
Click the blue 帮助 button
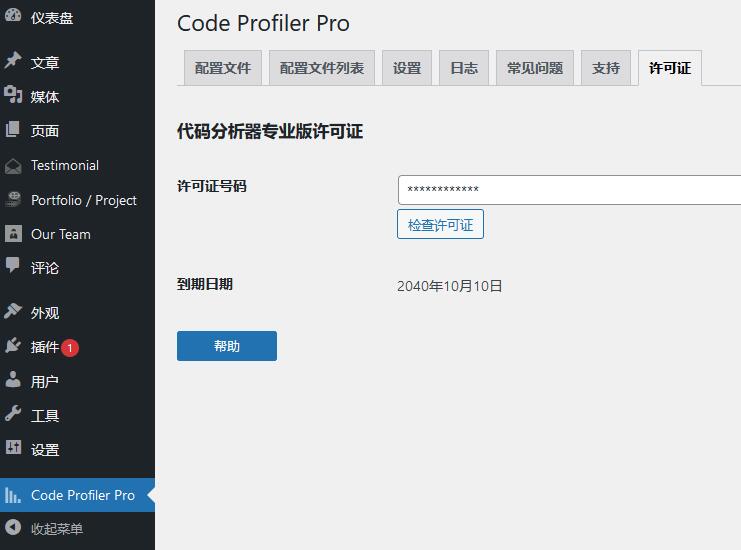coord(227,346)
